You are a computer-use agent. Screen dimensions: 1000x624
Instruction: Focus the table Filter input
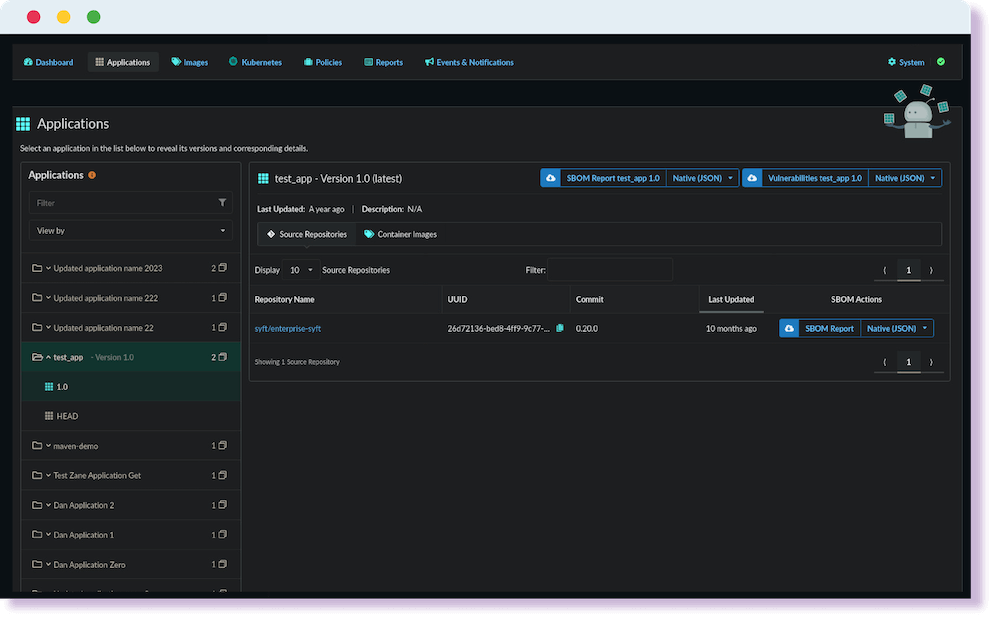point(610,271)
